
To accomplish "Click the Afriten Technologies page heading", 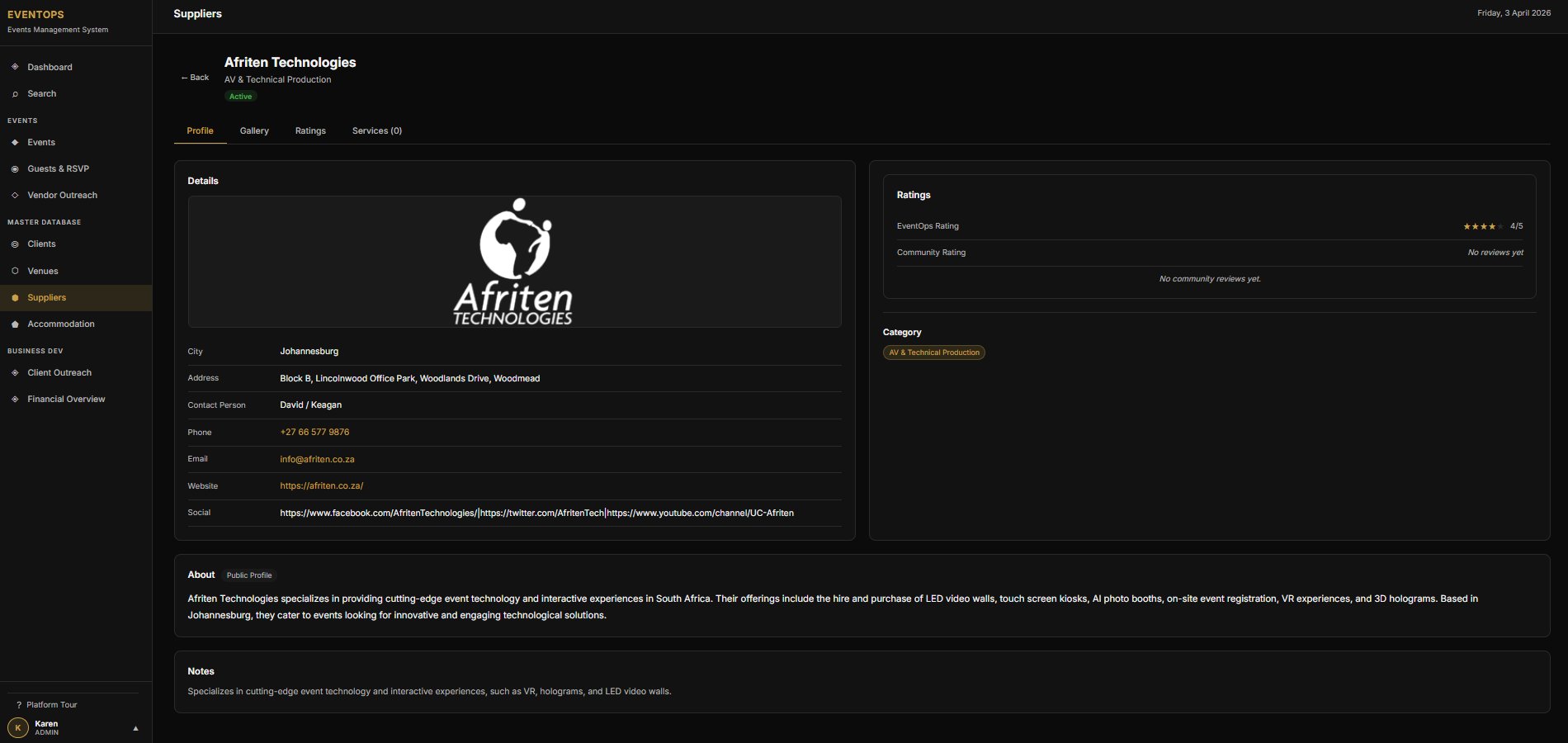I will tap(290, 63).
